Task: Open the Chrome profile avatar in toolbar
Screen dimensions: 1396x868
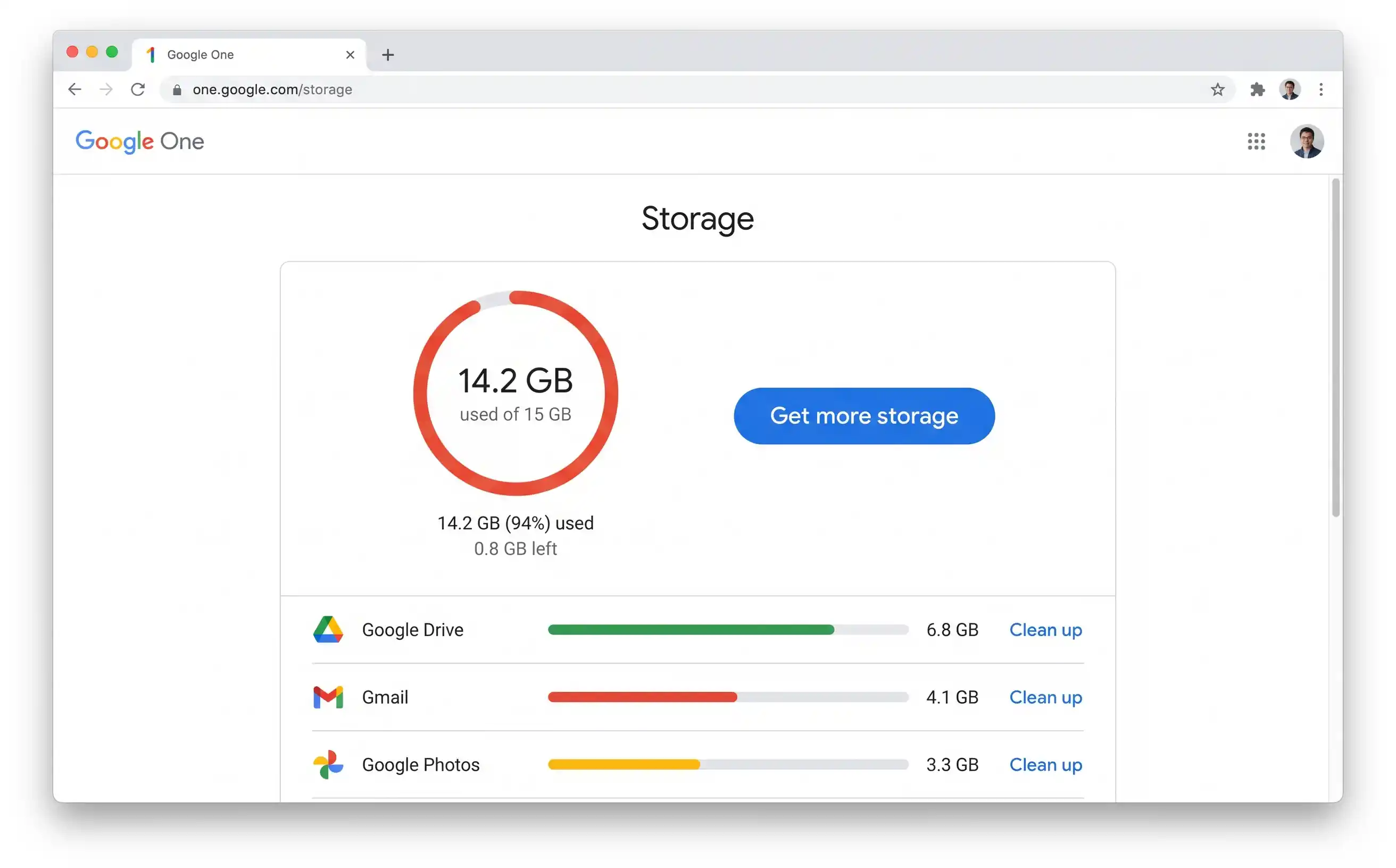Action: [1289, 89]
